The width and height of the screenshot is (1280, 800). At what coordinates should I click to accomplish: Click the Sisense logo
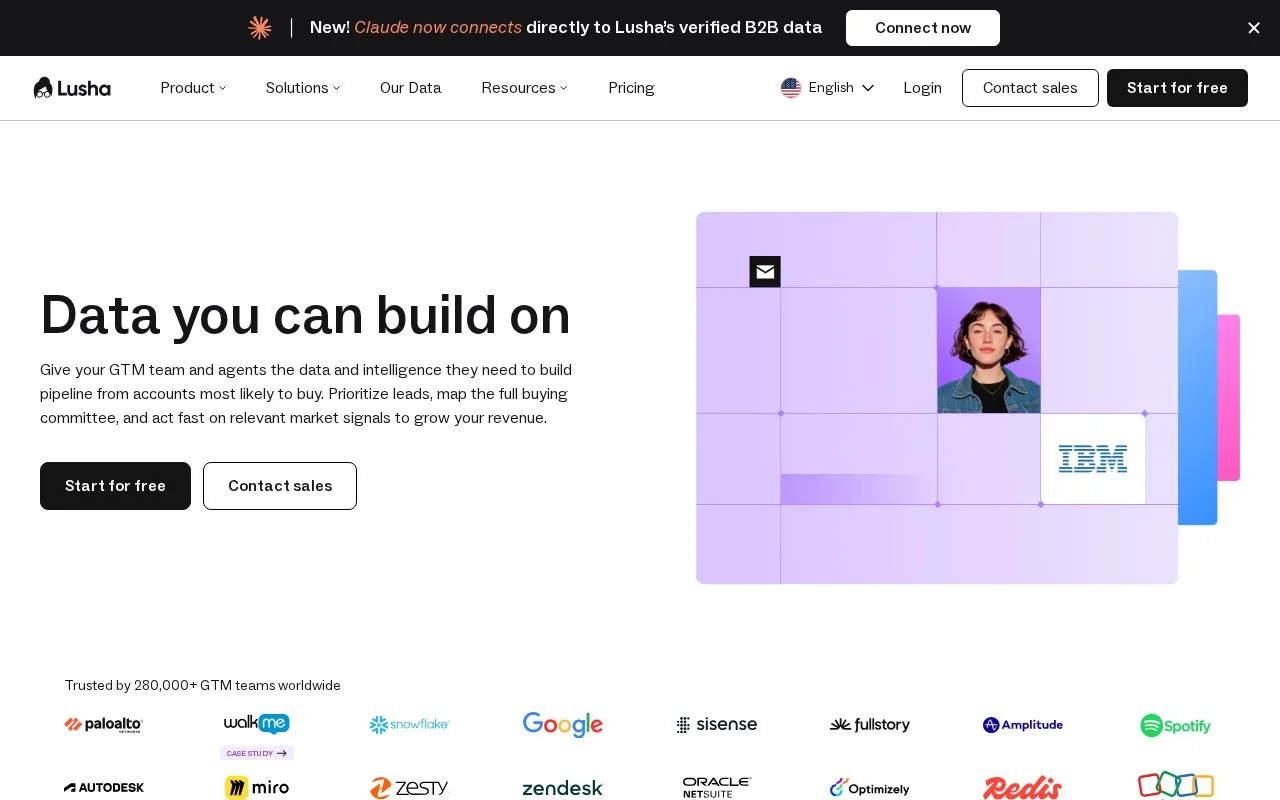coord(717,725)
